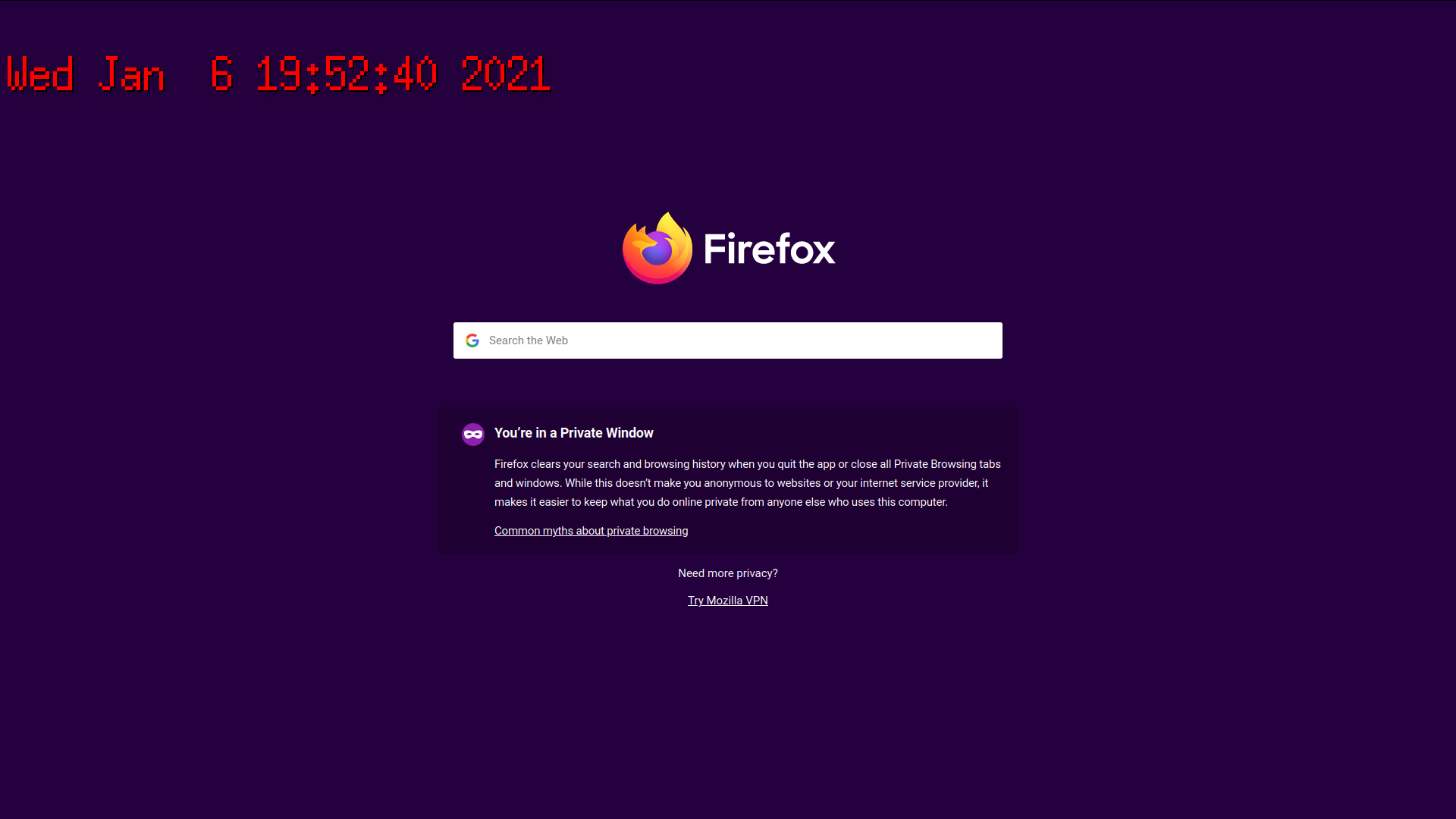Click the red Jan month label
The width and height of the screenshot is (1456, 819).
[131, 74]
